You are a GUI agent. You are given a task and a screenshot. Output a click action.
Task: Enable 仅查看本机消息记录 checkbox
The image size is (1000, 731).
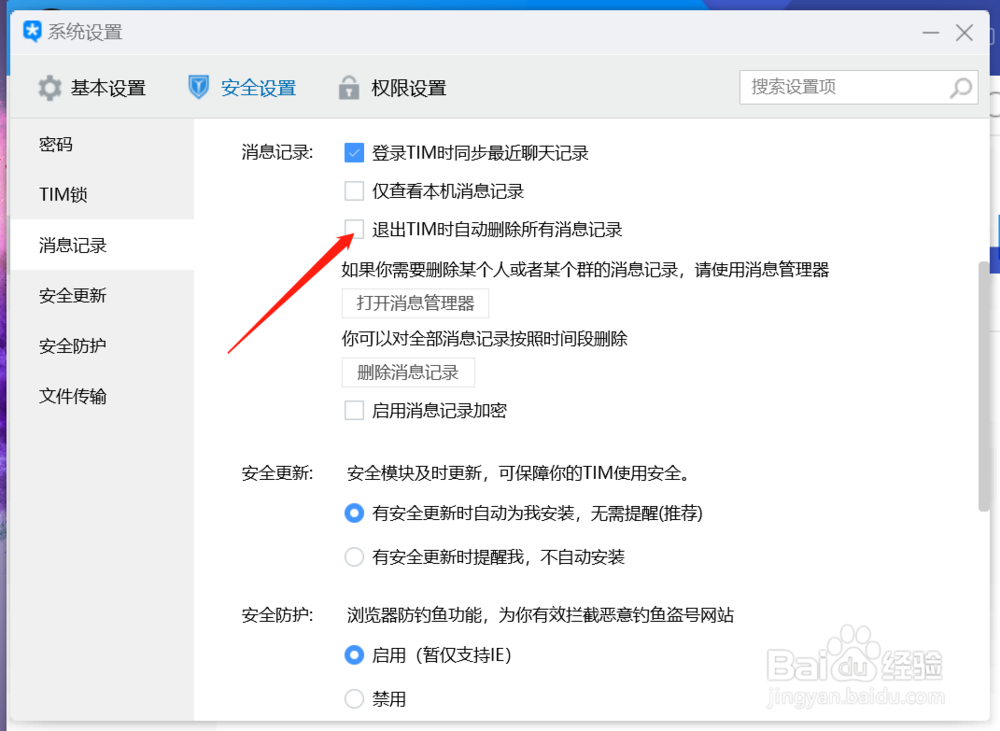click(354, 191)
